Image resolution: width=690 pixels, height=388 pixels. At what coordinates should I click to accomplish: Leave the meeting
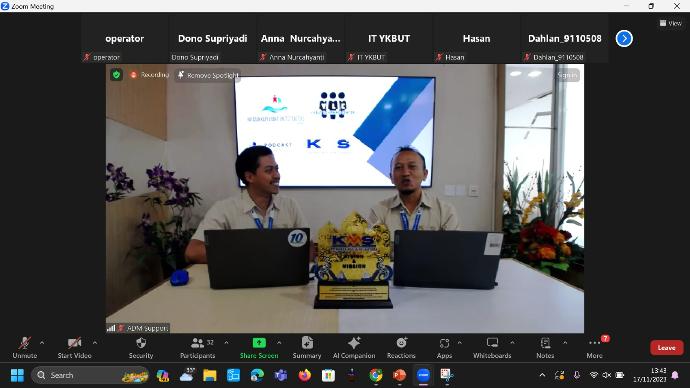[x=667, y=348]
